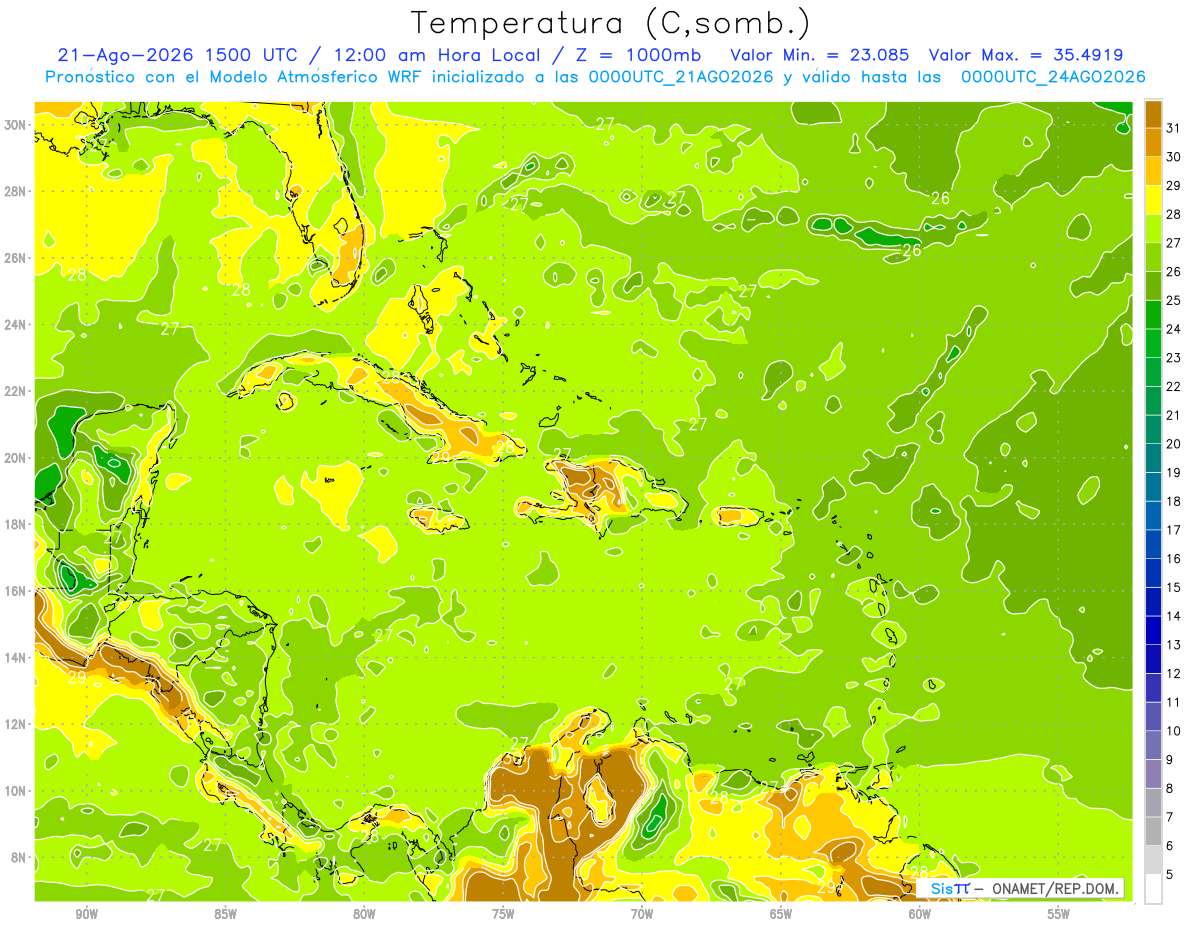Image resolution: width=1200 pixels, height=927 pixels.
Task: Click the "ONAMET/REP.DOM." credit label
Action: (1055, 889)
